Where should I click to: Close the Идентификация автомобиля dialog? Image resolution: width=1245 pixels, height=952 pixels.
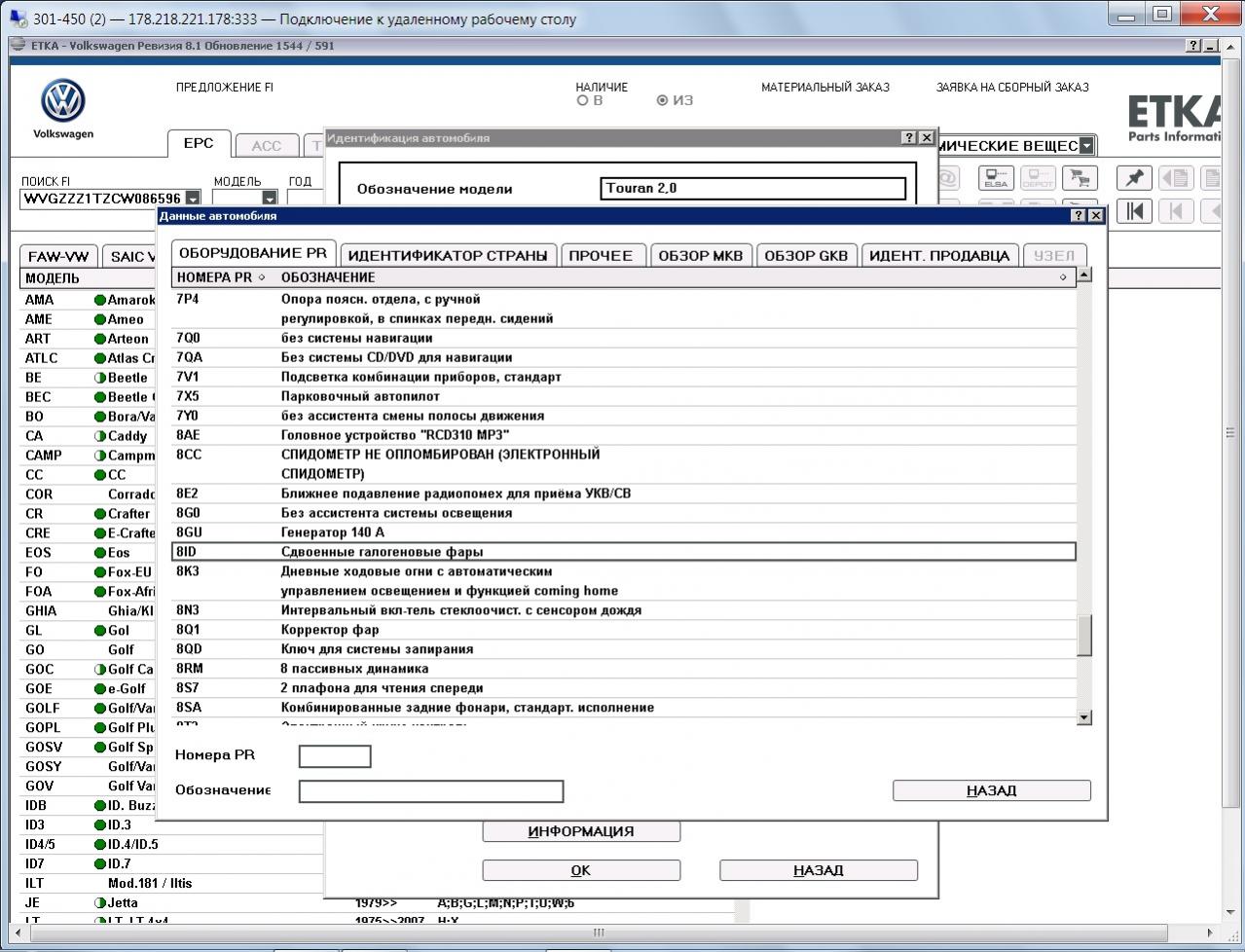pos(926,138)
